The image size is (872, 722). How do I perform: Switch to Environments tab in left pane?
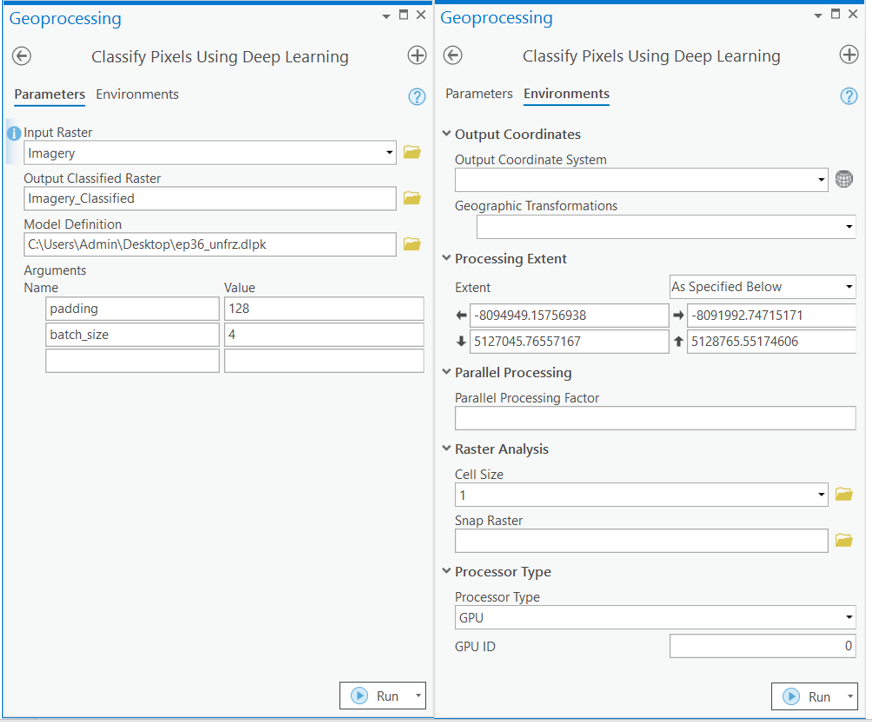137,95
